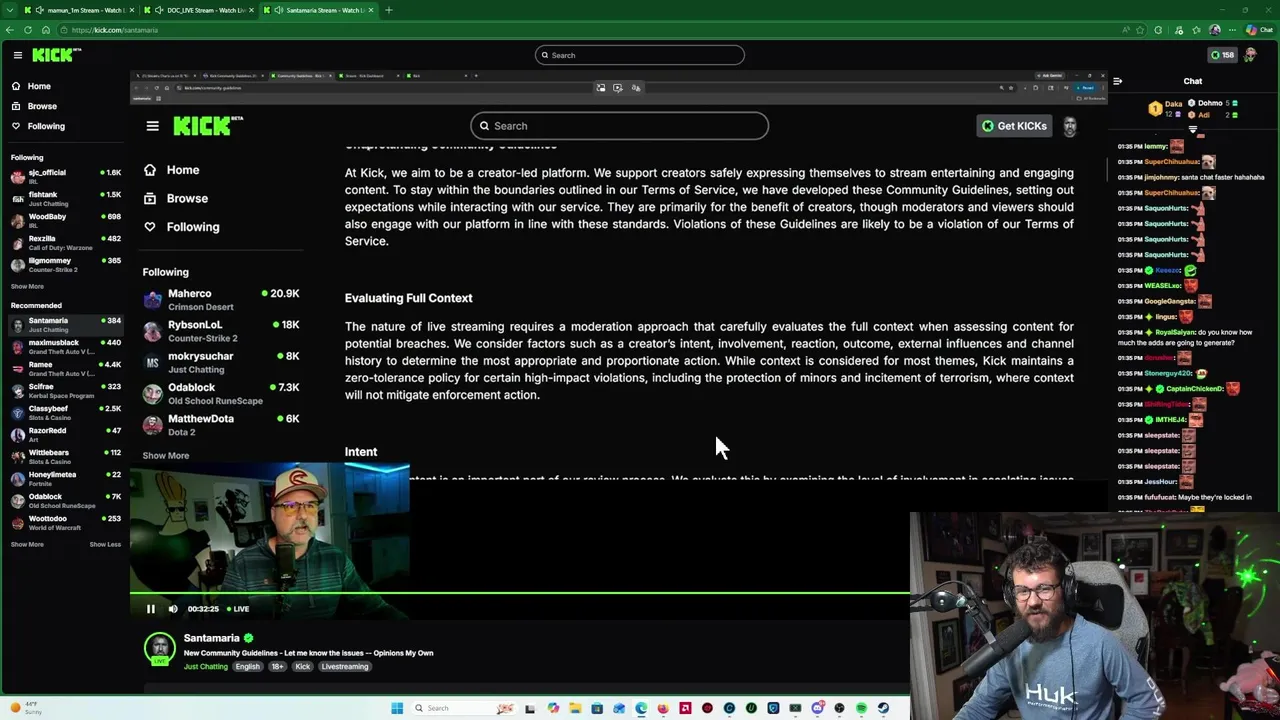The height and width of the screenshot is (720, 1280).
Task: Open Discord from the taskbar
Action: pos(817,708)
